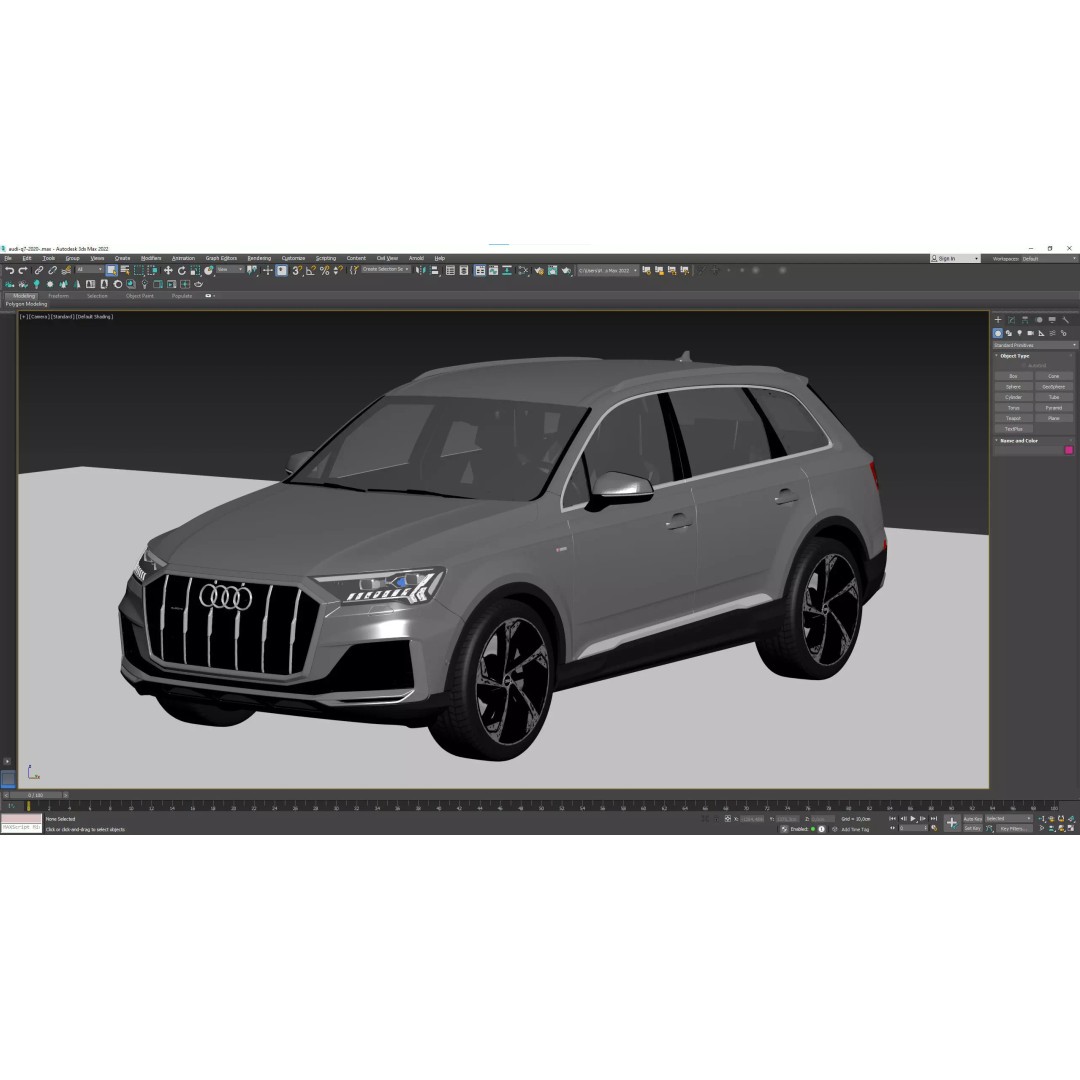Image resolution: width=1080 pixels, height=1080 pixels.
Task: Click the Render Production teapot icon
Action: (566, 271)
